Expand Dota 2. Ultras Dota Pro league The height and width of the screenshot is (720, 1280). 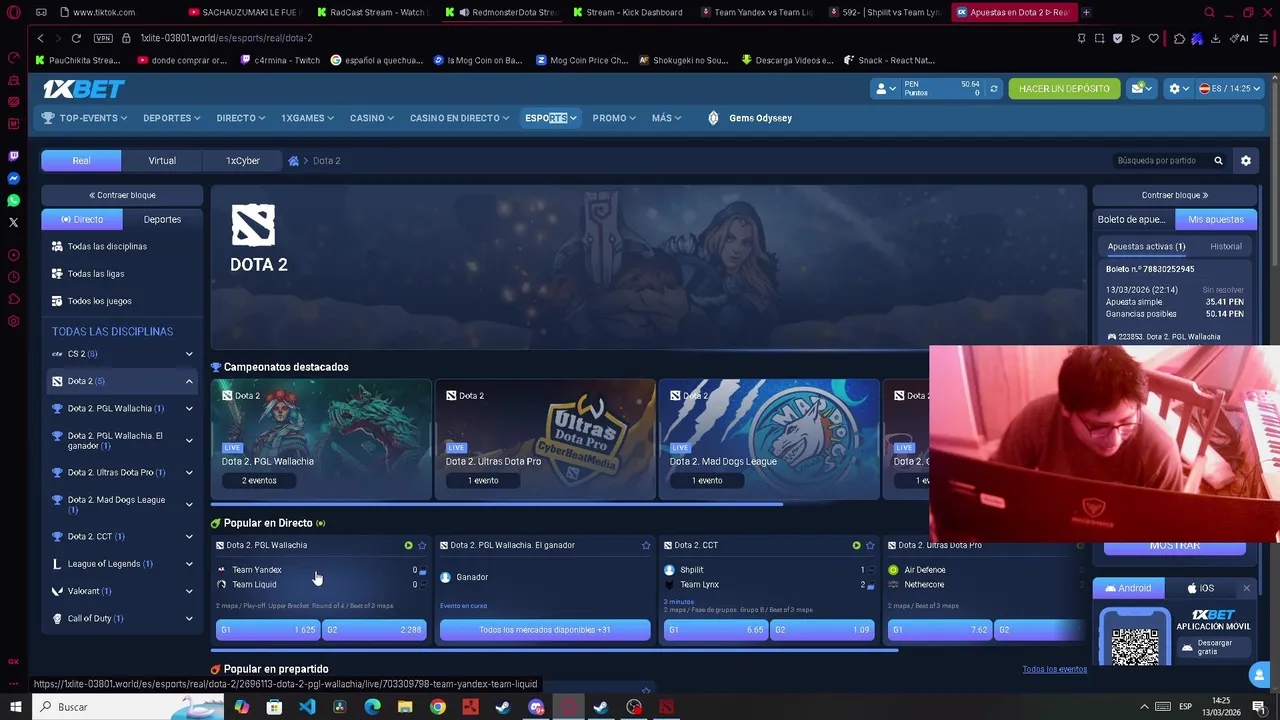tap(189, 472)
